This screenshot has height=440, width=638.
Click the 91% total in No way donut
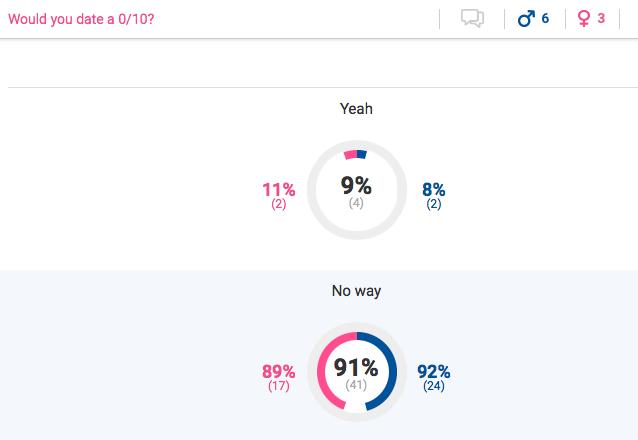[x=356, y=368]
